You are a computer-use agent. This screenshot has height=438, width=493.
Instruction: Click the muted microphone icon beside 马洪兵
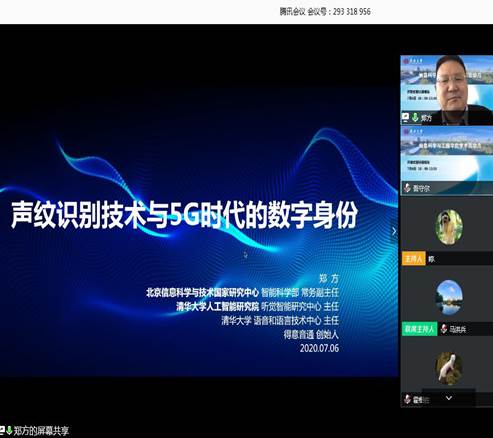pyautogui.click(x=444, y=329)
